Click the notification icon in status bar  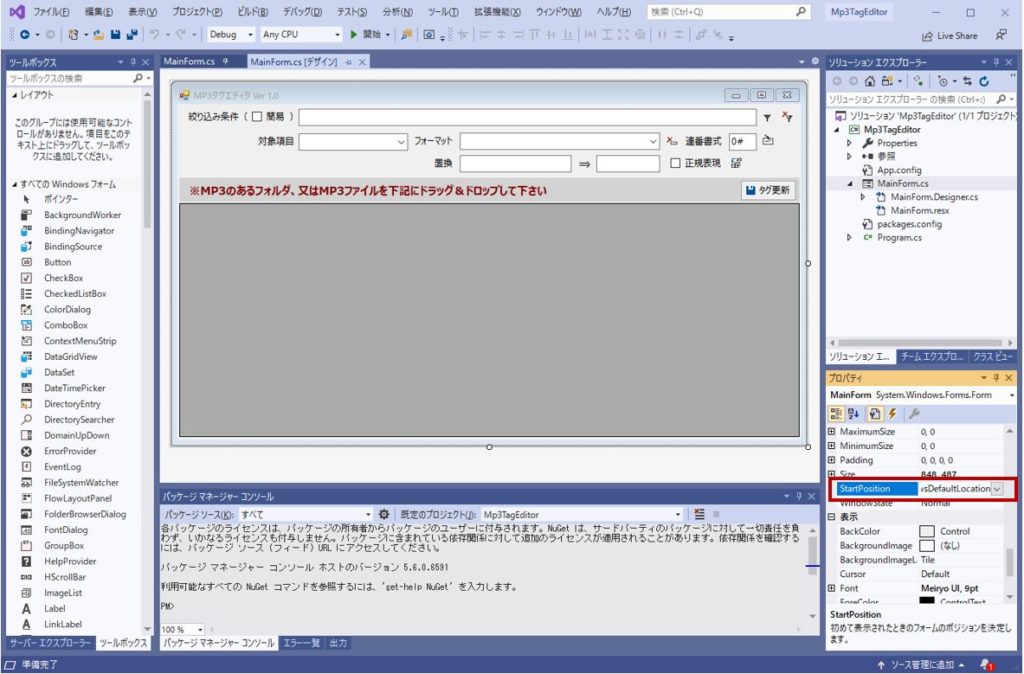(986, 665)
